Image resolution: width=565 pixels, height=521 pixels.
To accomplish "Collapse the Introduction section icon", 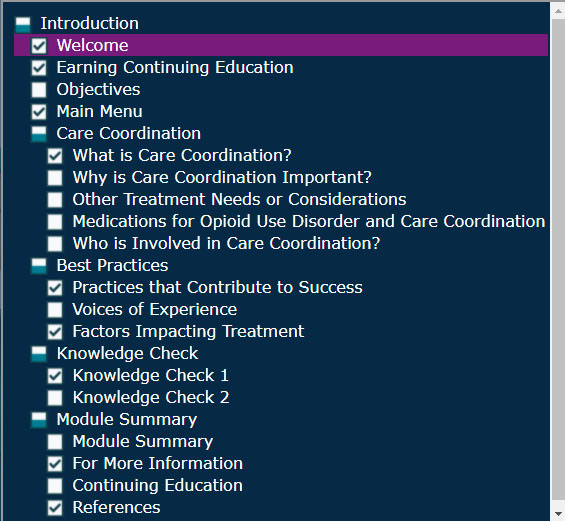I will coord(23,24).
